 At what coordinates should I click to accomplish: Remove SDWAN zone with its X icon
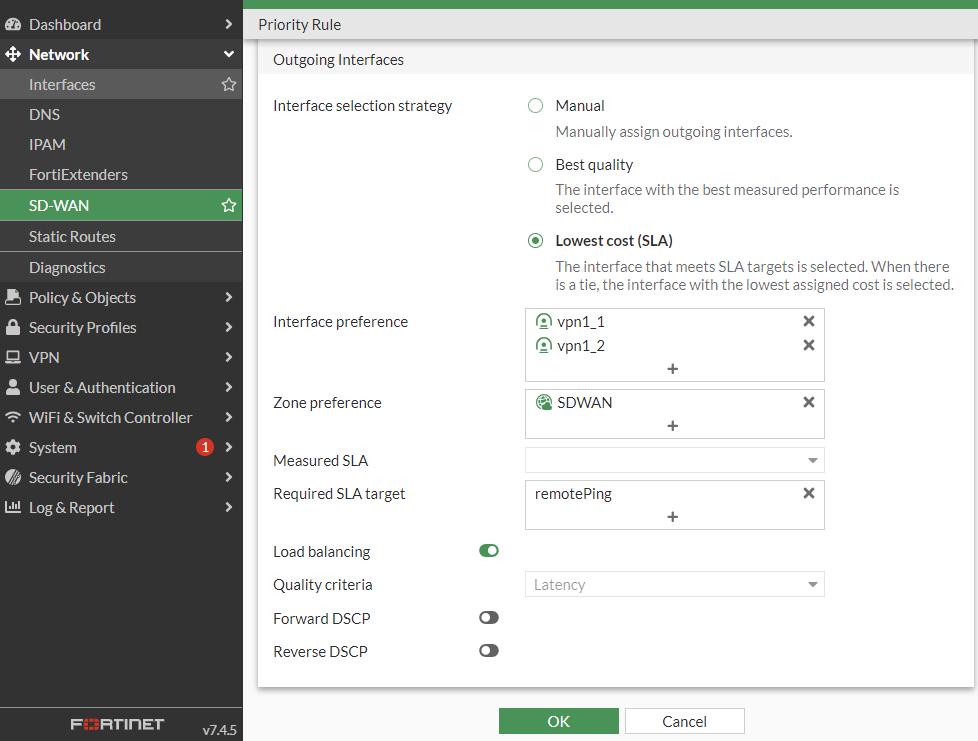pos(809,402)
